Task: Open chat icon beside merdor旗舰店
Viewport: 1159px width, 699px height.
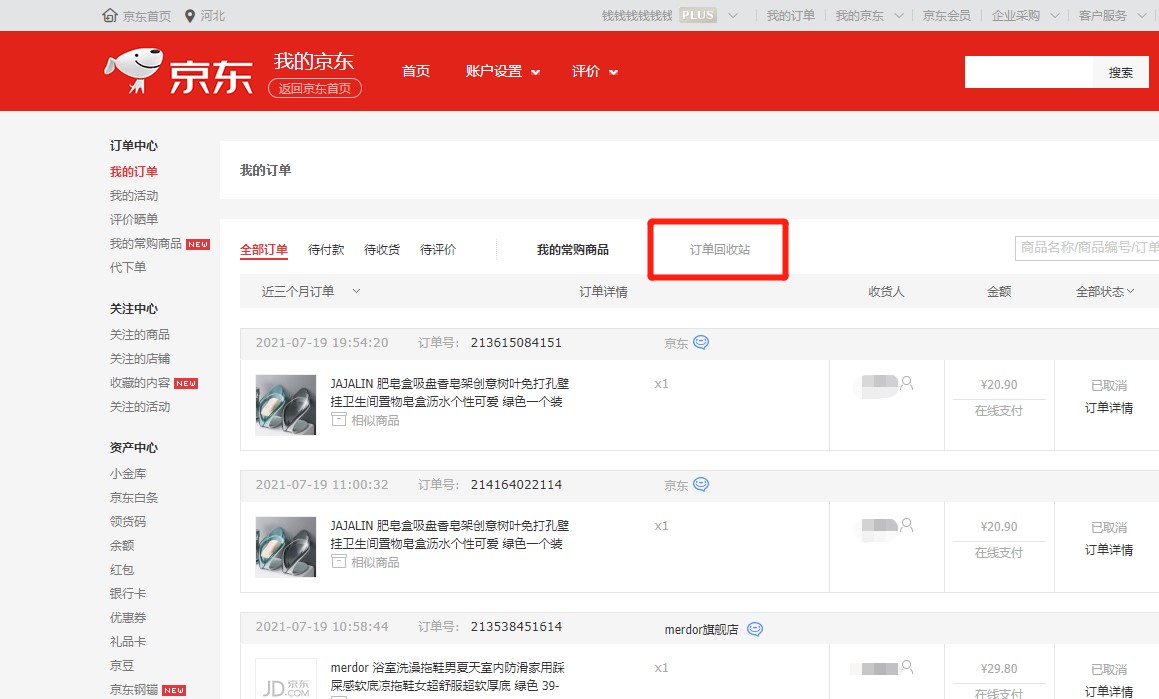Action: [x=755, y=629]
